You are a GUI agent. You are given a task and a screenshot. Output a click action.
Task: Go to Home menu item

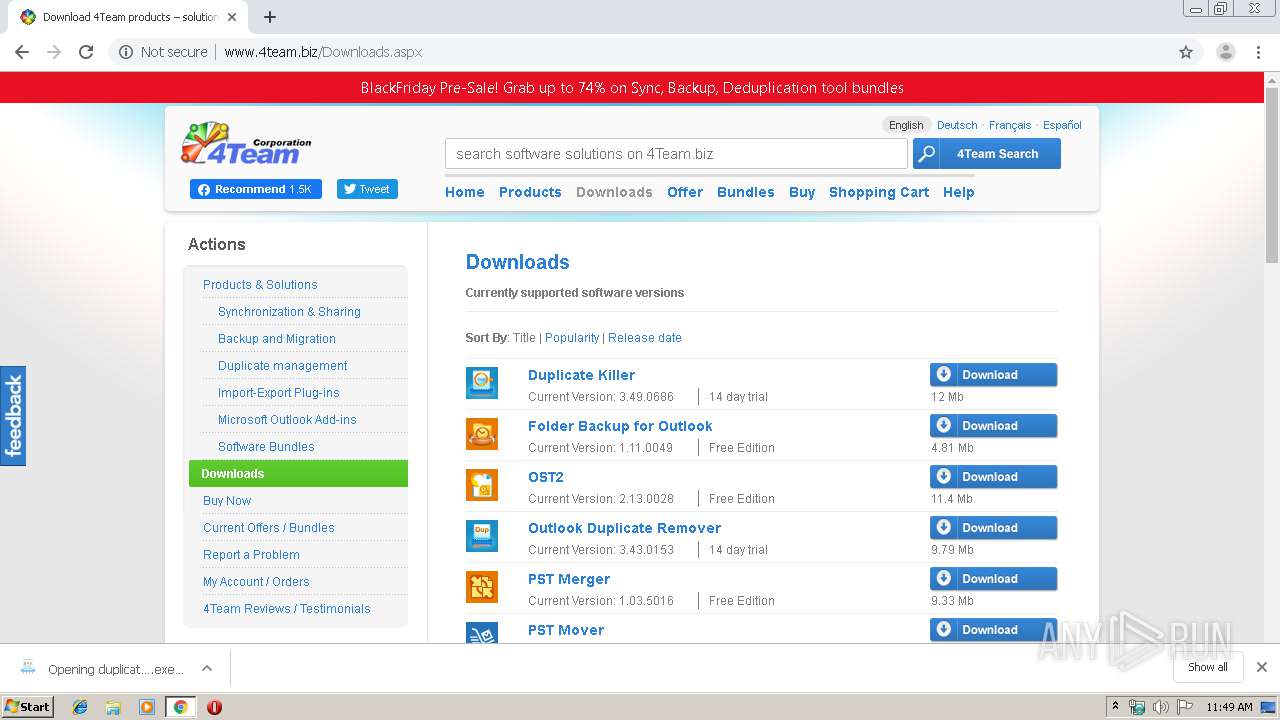[465, 192]
